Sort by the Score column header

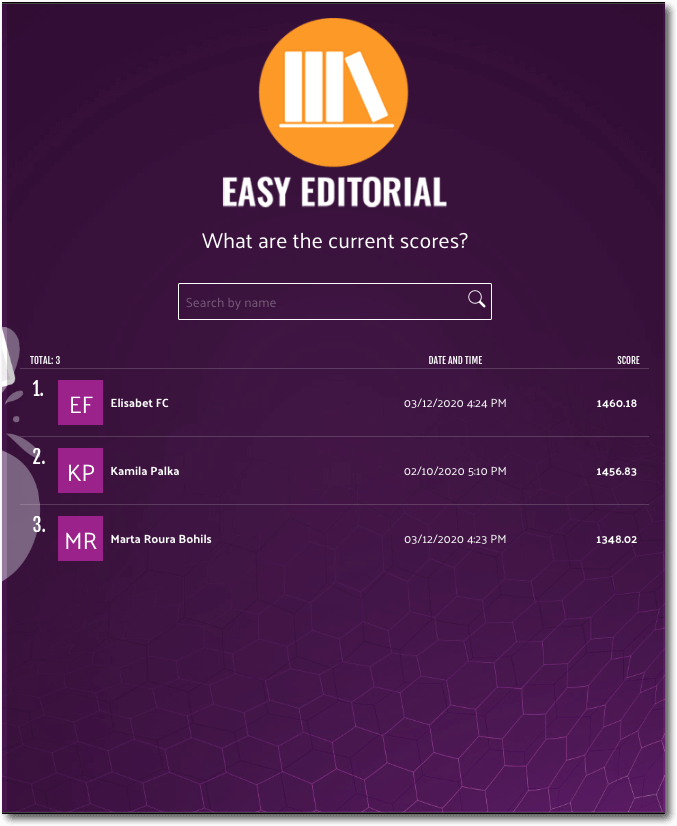(x=628, y=360)
